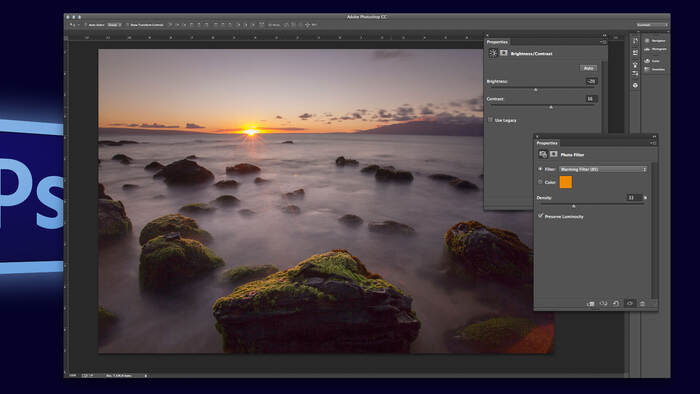
Task: Open the Swatches panel icon
Action: click(647, 69)
